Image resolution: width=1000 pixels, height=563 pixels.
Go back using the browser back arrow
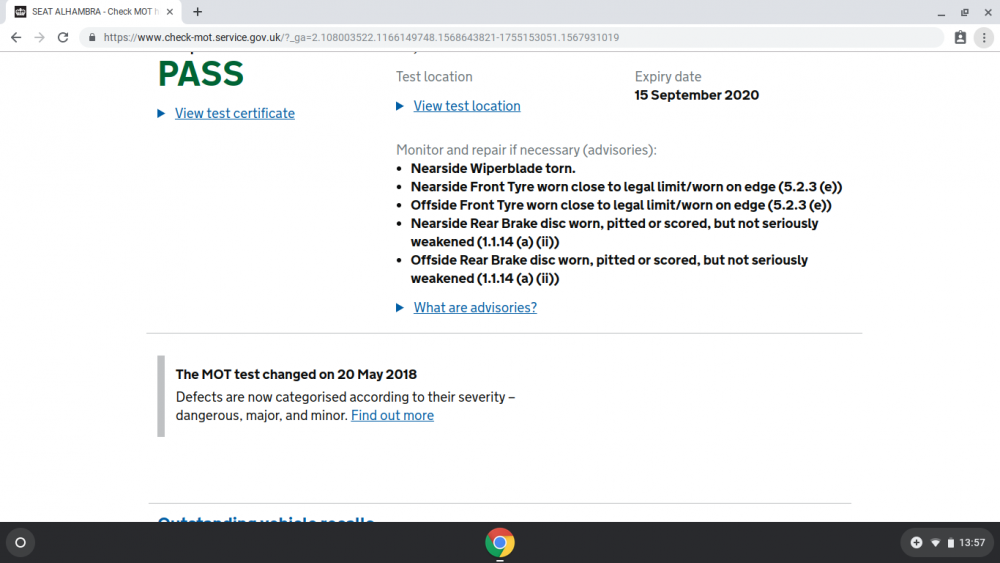(16, 38)
